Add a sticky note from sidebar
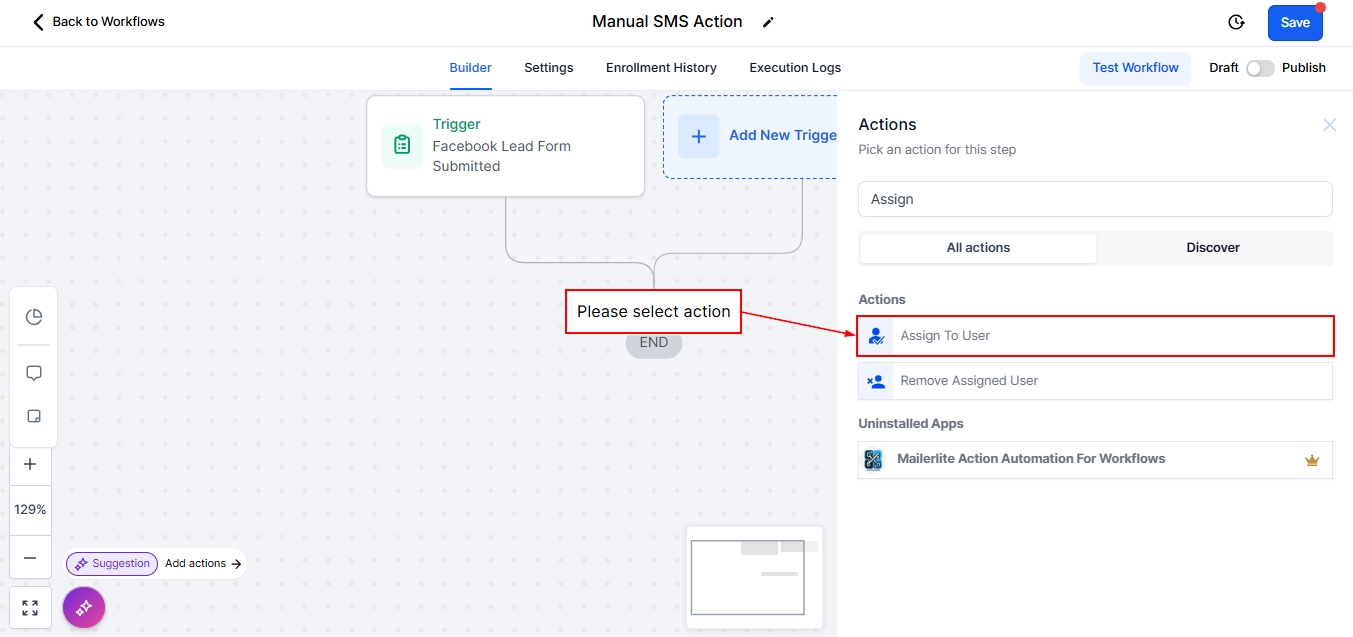 (x=34, y=416)
